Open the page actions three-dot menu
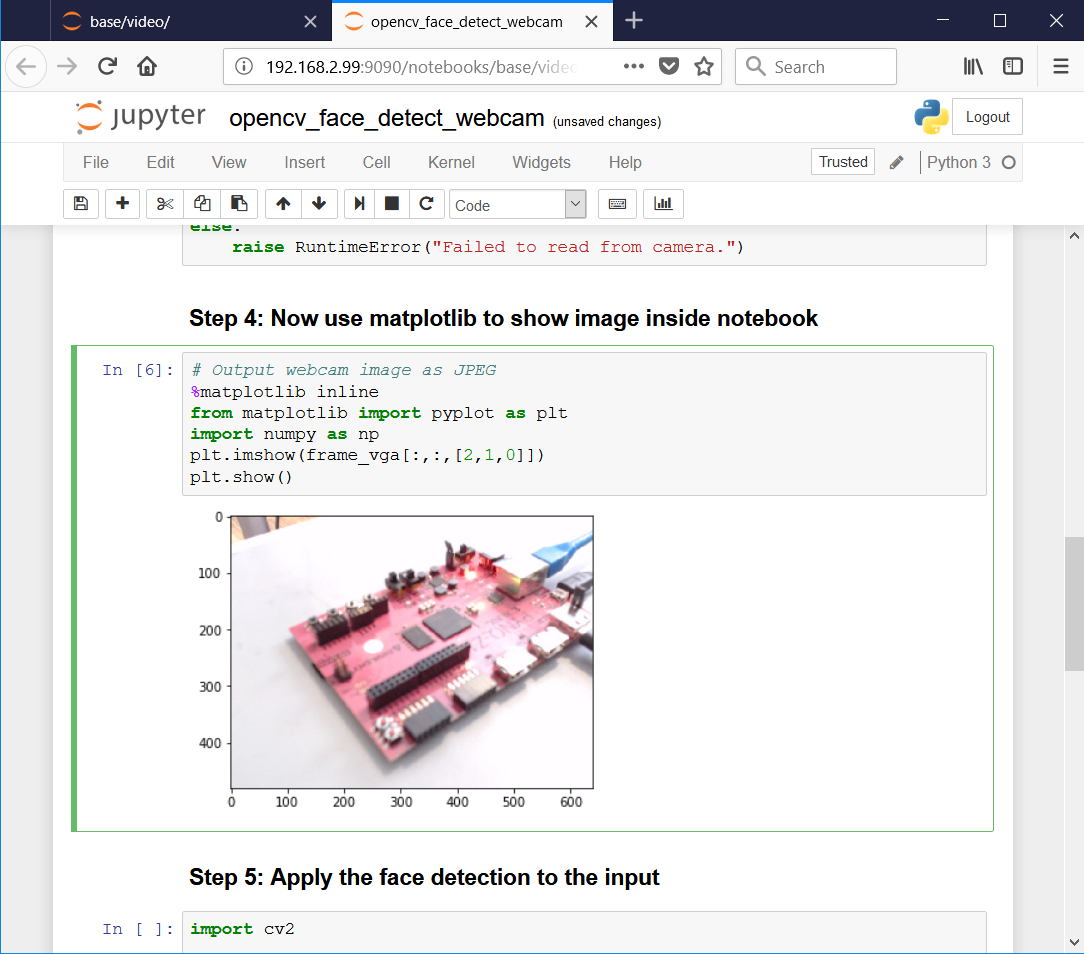The width and height of the screenshot is (1084, 954). click(633, 66)
